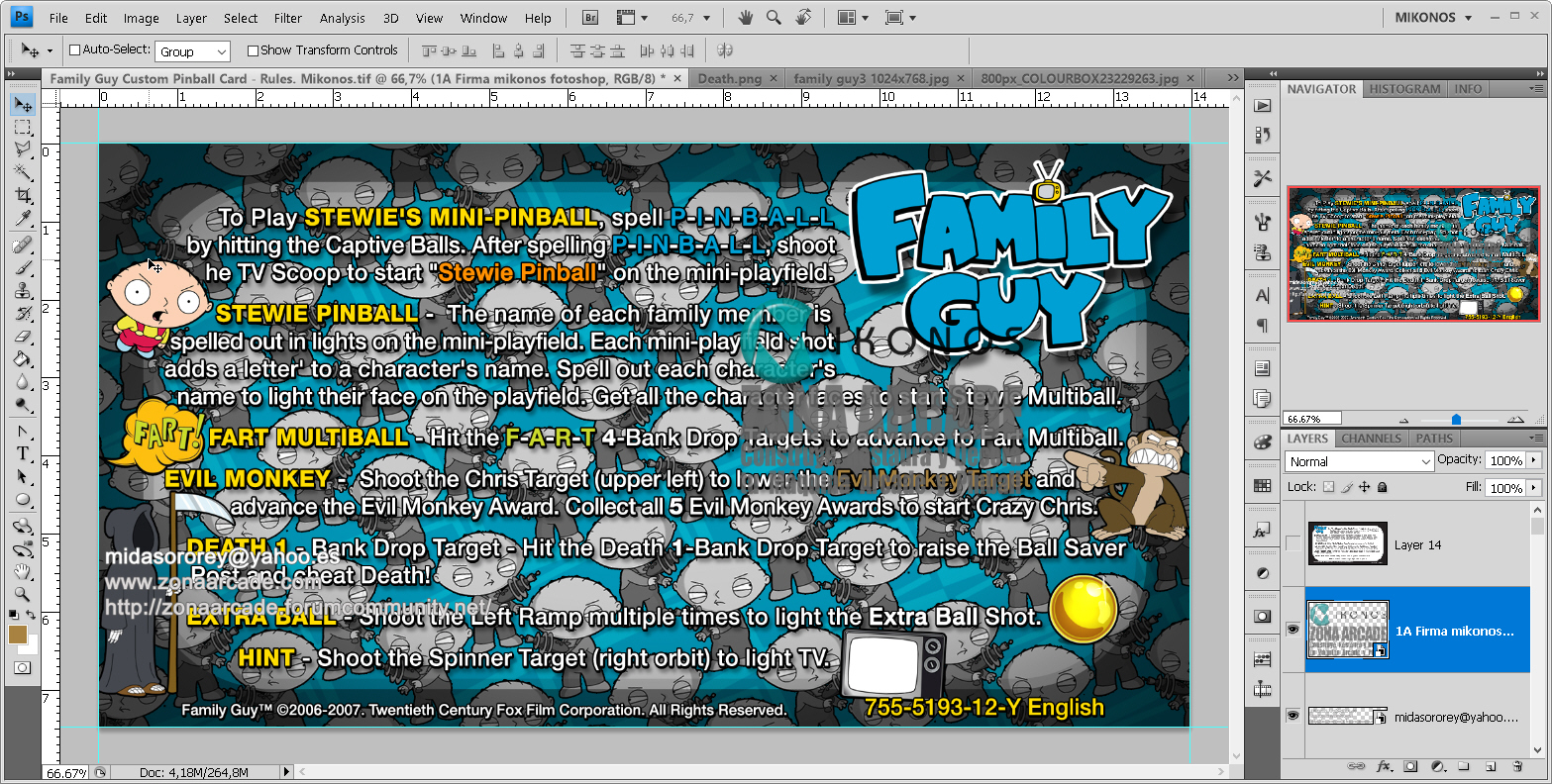Click the Layer 14 thumbnail
The image size is (1552, 784).
(x=1347, y=543)
